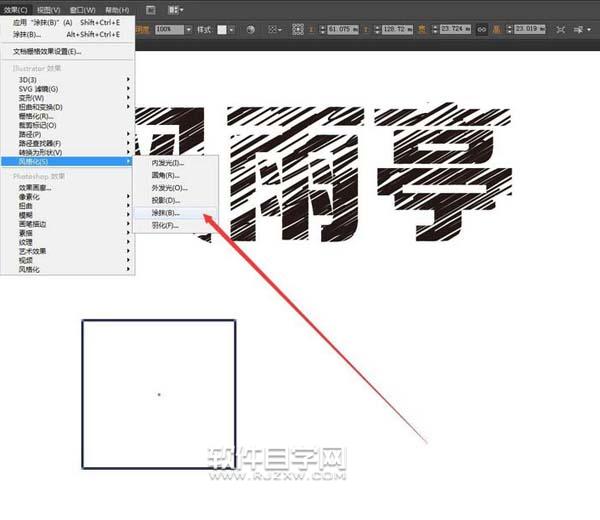Expand the 路径查找器(F) pathfinder submenu
Screen dimensions: 600x520
67,143
